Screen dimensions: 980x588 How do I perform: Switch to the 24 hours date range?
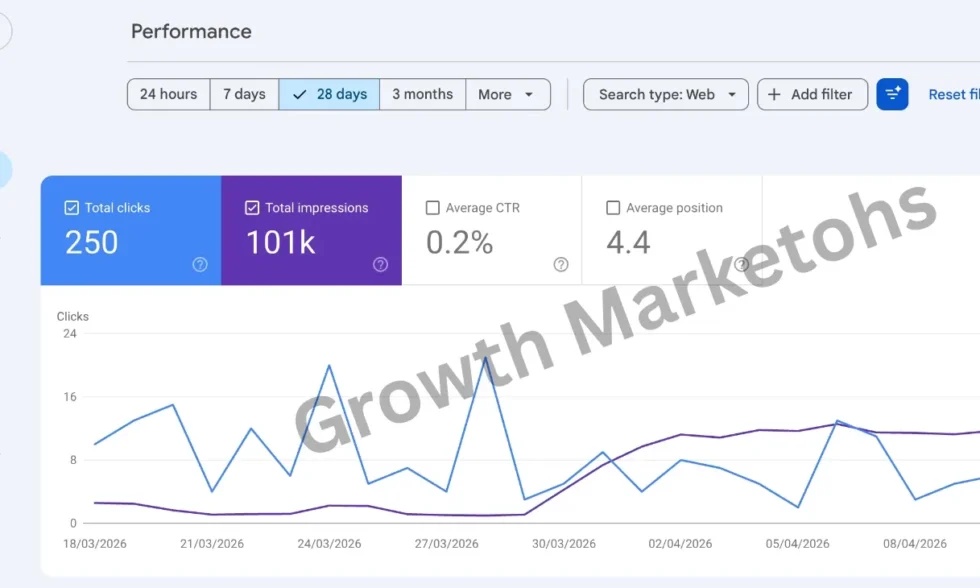coord(168,93)
